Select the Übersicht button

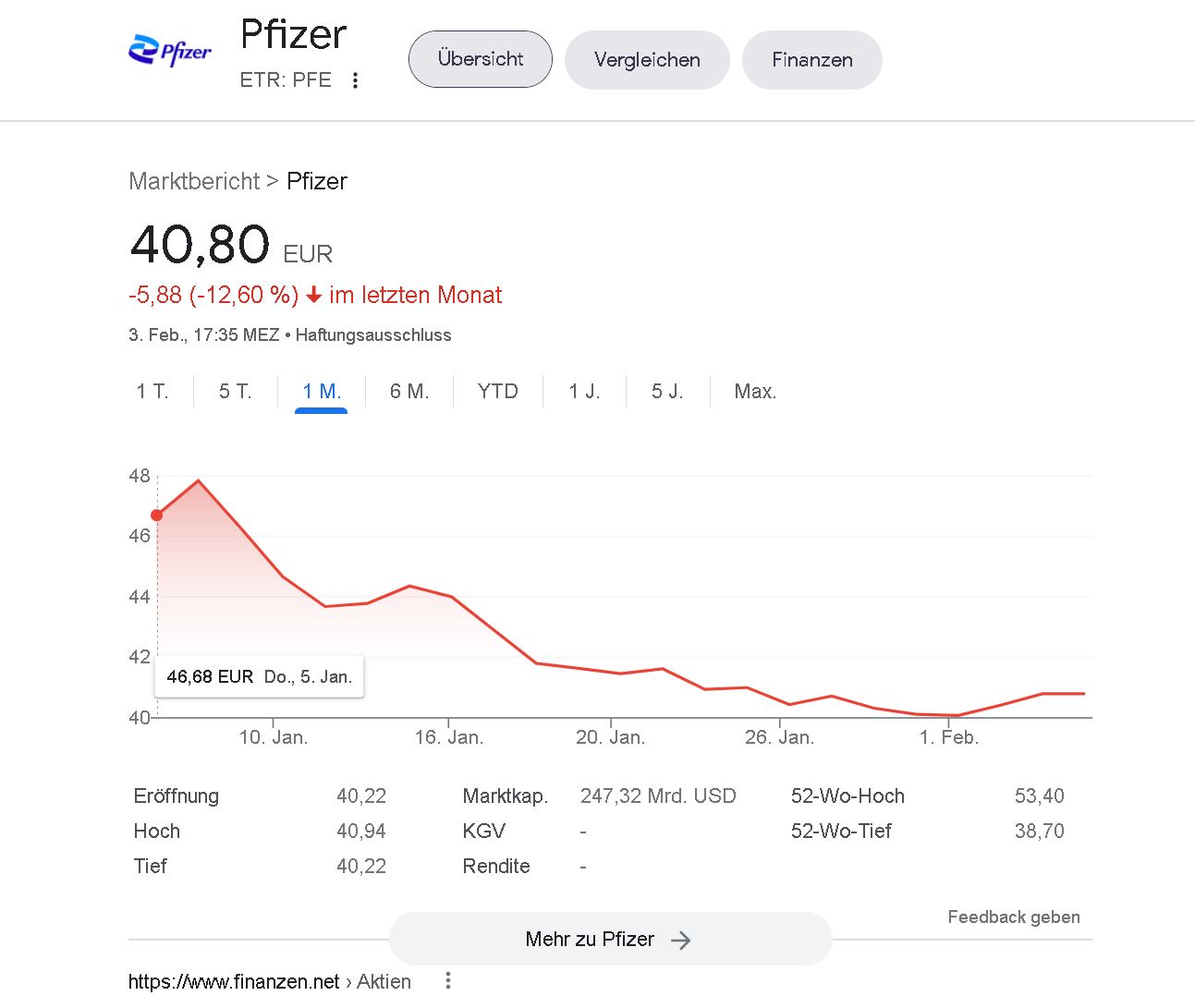click(481, 59)
